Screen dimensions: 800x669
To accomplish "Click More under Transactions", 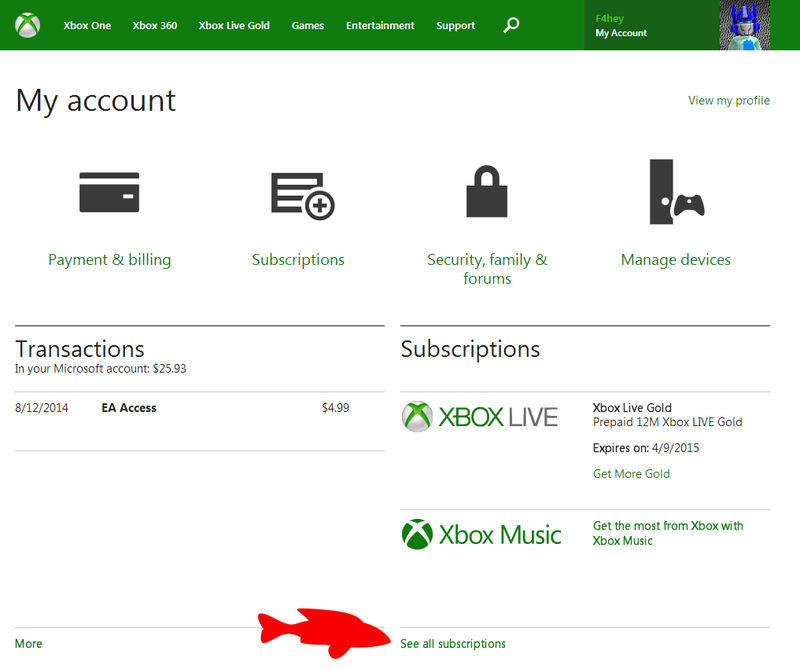I will (x=29, y=644).
